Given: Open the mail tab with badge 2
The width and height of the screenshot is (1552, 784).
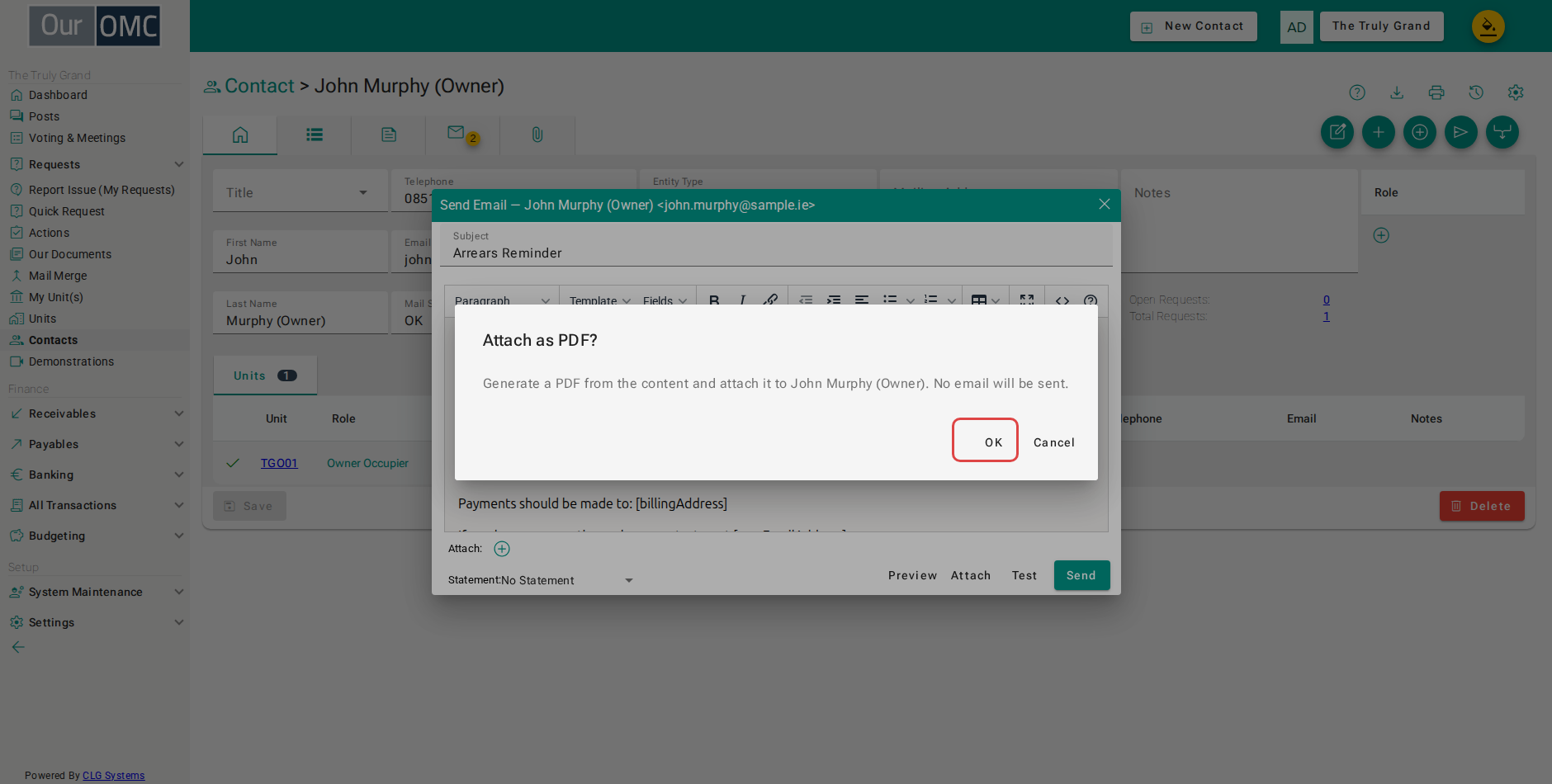Looking at the screenshot, I should pos(463,135).
